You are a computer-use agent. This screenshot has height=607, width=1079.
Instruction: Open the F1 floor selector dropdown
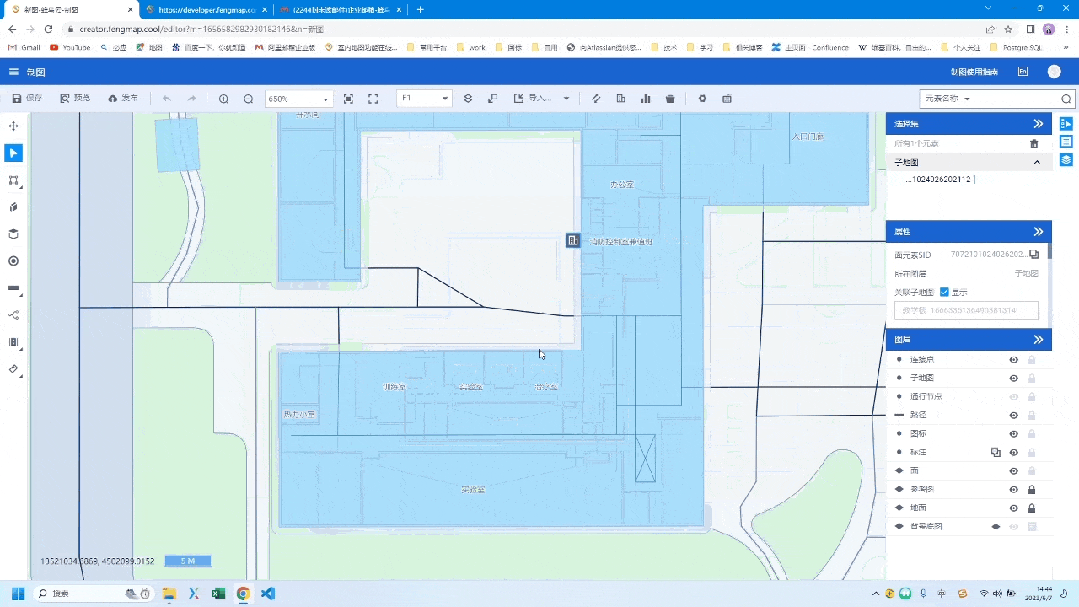point(424,98)
